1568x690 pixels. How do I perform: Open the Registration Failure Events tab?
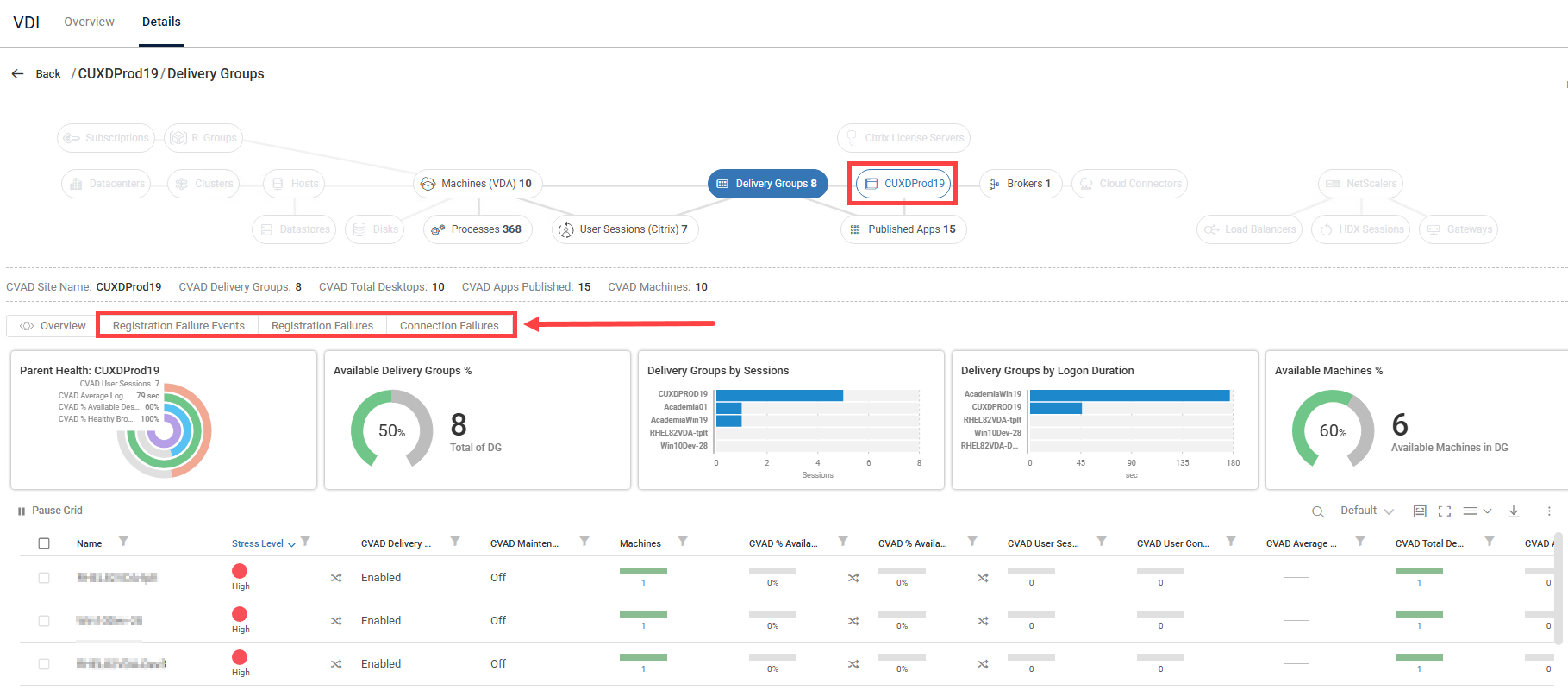(178, 326)
